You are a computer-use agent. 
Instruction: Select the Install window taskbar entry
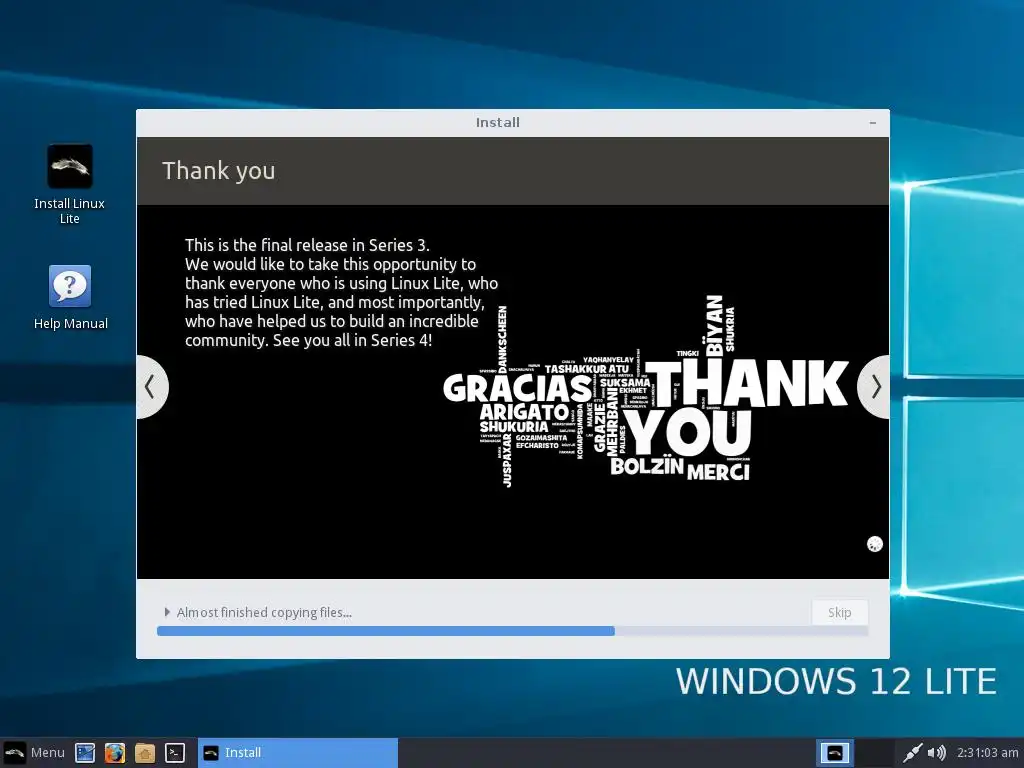point(298,753)
